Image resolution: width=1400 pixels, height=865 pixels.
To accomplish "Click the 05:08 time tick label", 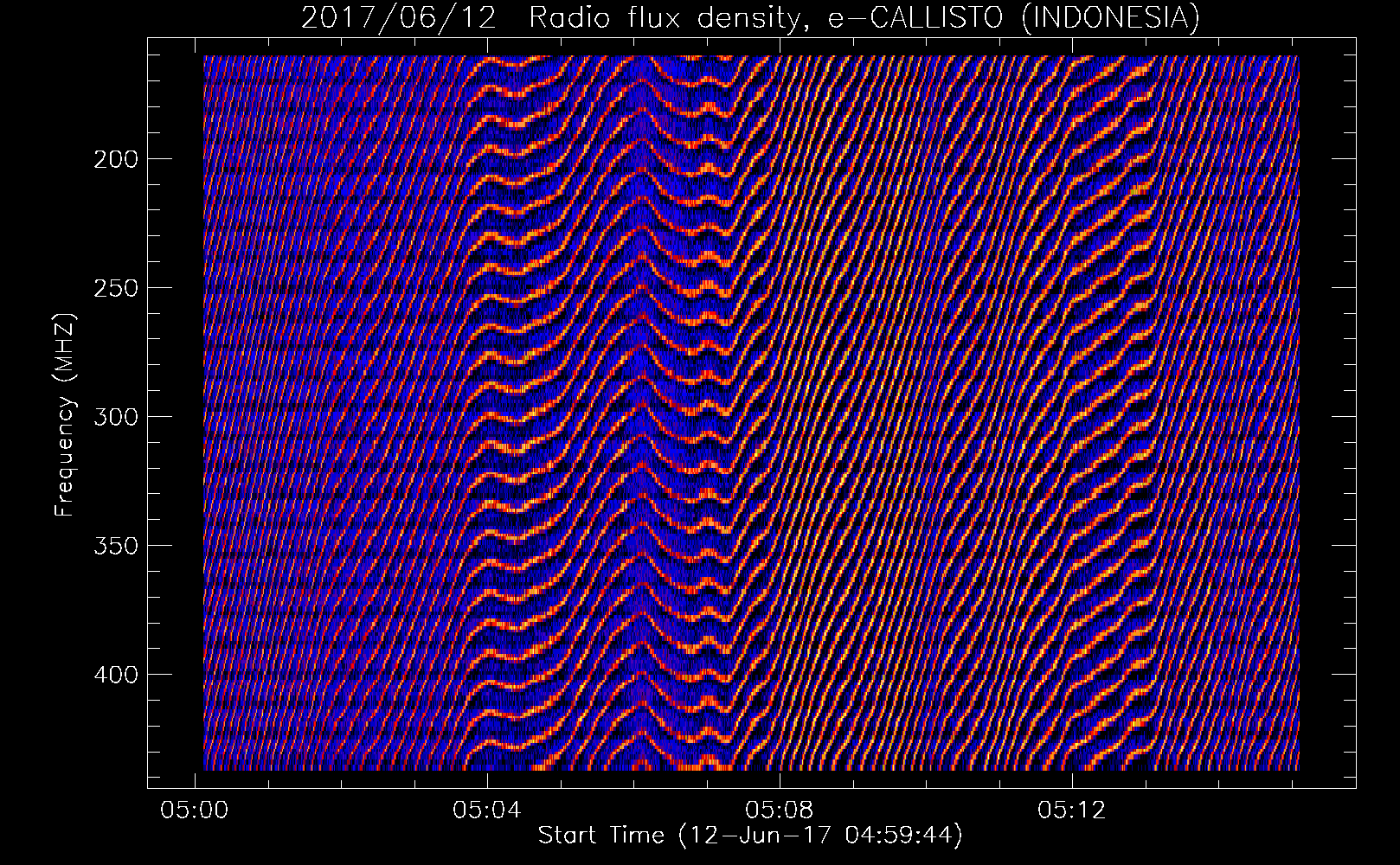I will point(780,811).
